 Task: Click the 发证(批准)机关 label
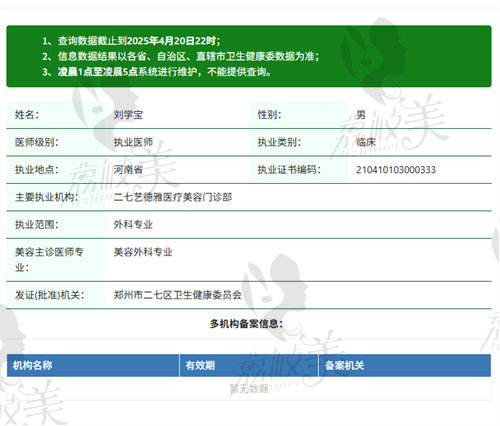pos(49,295)
